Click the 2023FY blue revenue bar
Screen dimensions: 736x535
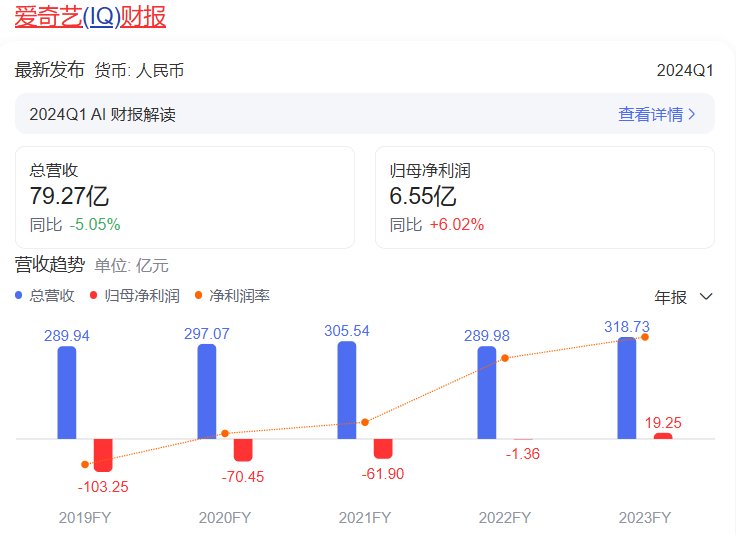click(627, 388)
